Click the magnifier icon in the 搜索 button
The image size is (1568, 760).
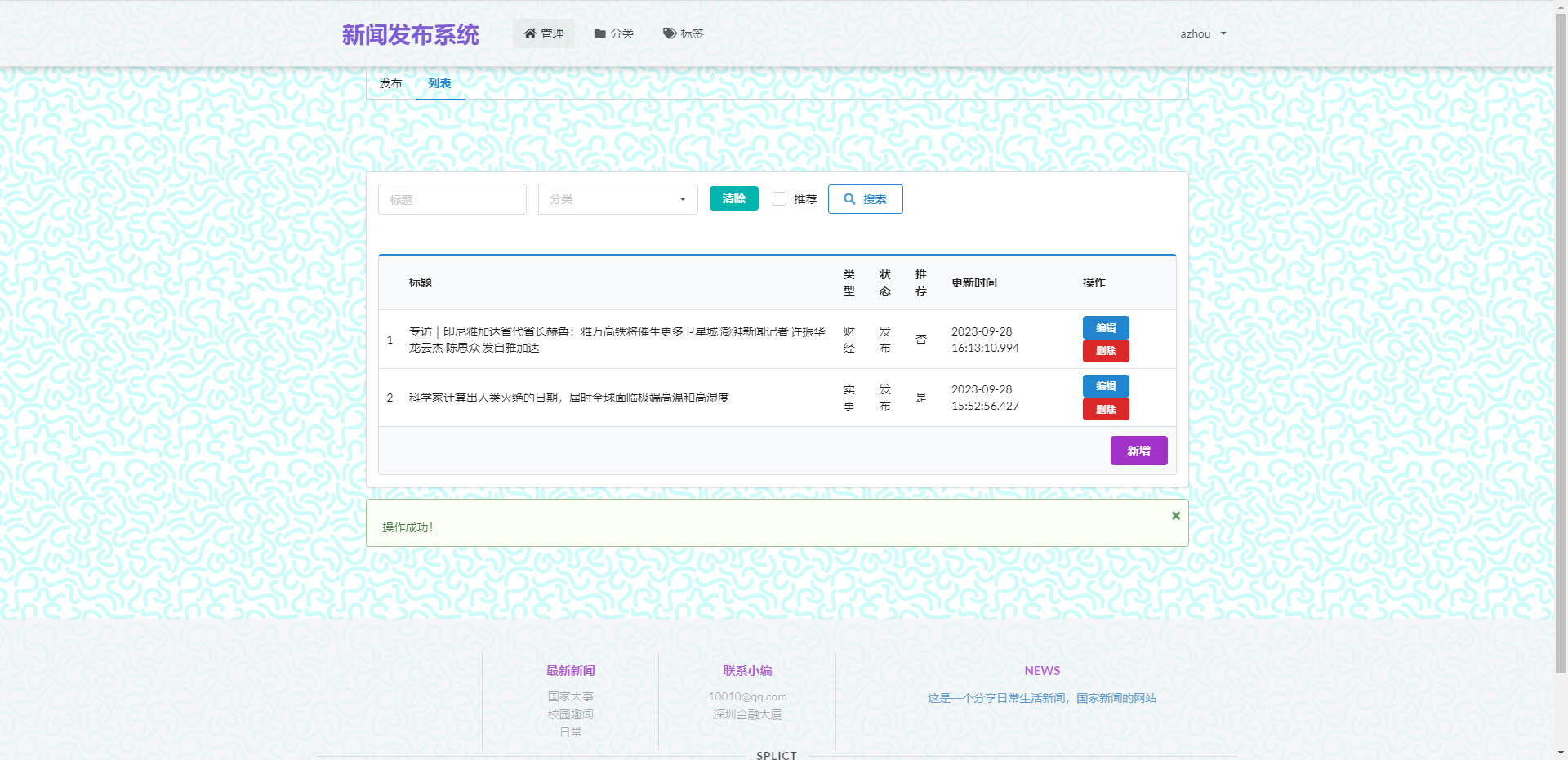click(850, 199)
